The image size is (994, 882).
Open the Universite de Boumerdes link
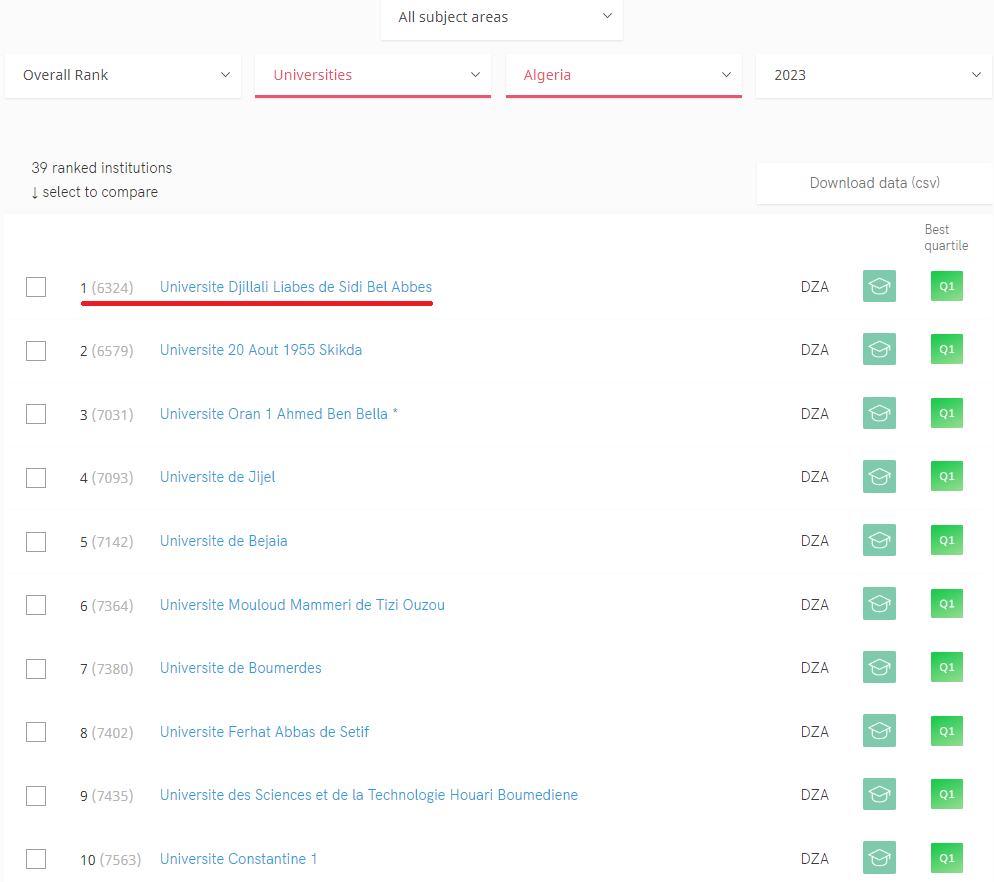pos(240,668)
